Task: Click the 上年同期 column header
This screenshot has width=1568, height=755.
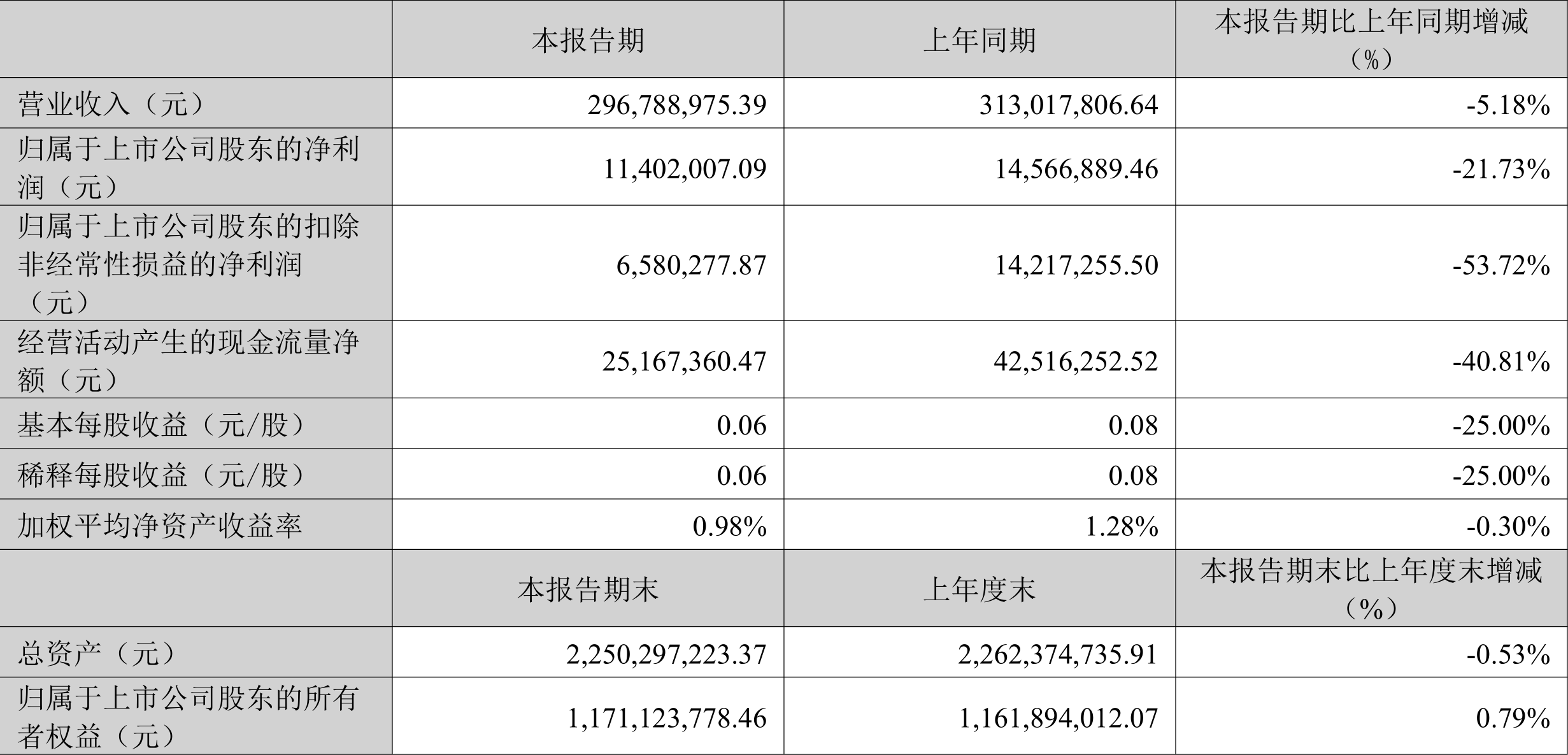Action: click(980, 40)
